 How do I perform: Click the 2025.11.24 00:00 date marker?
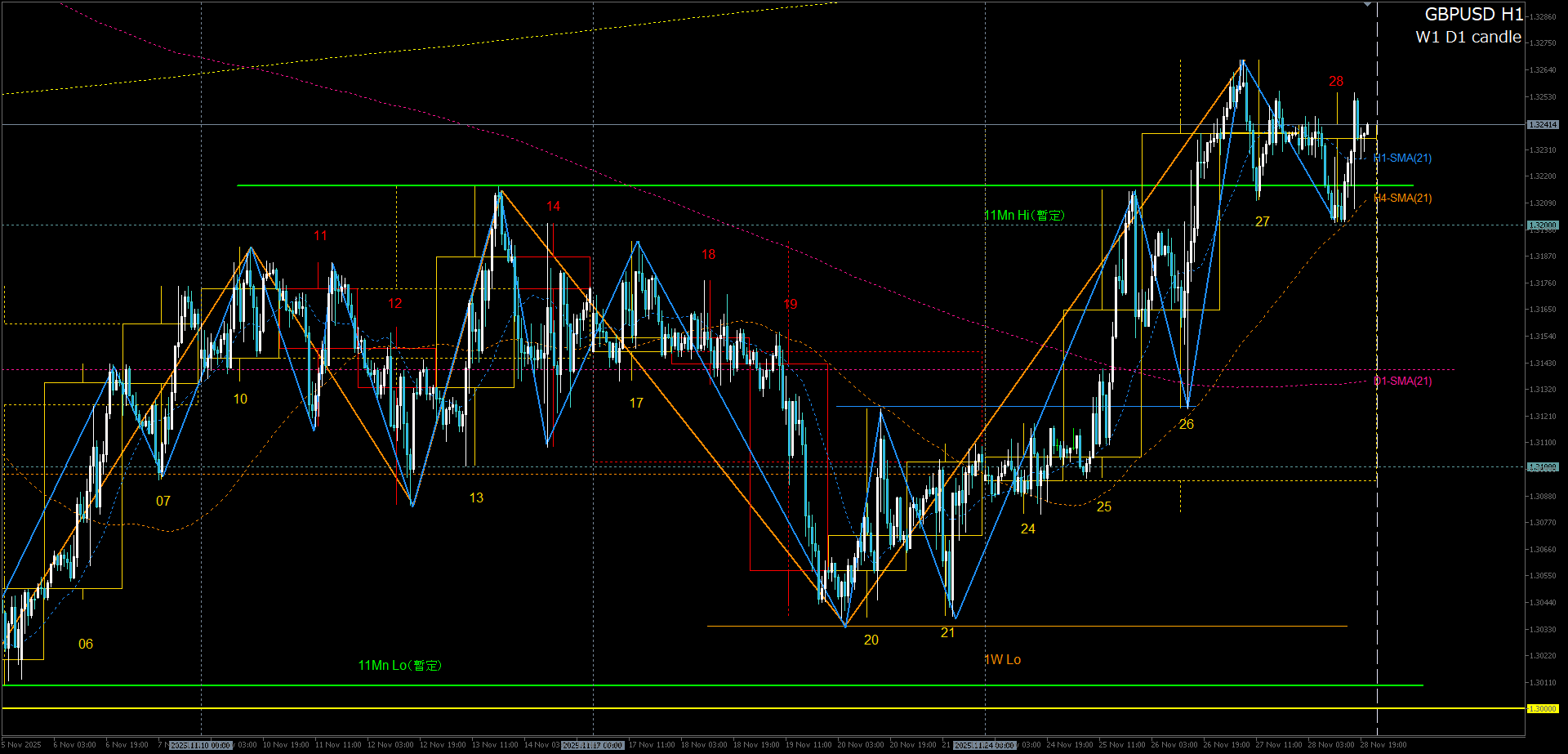pos(985,745)
